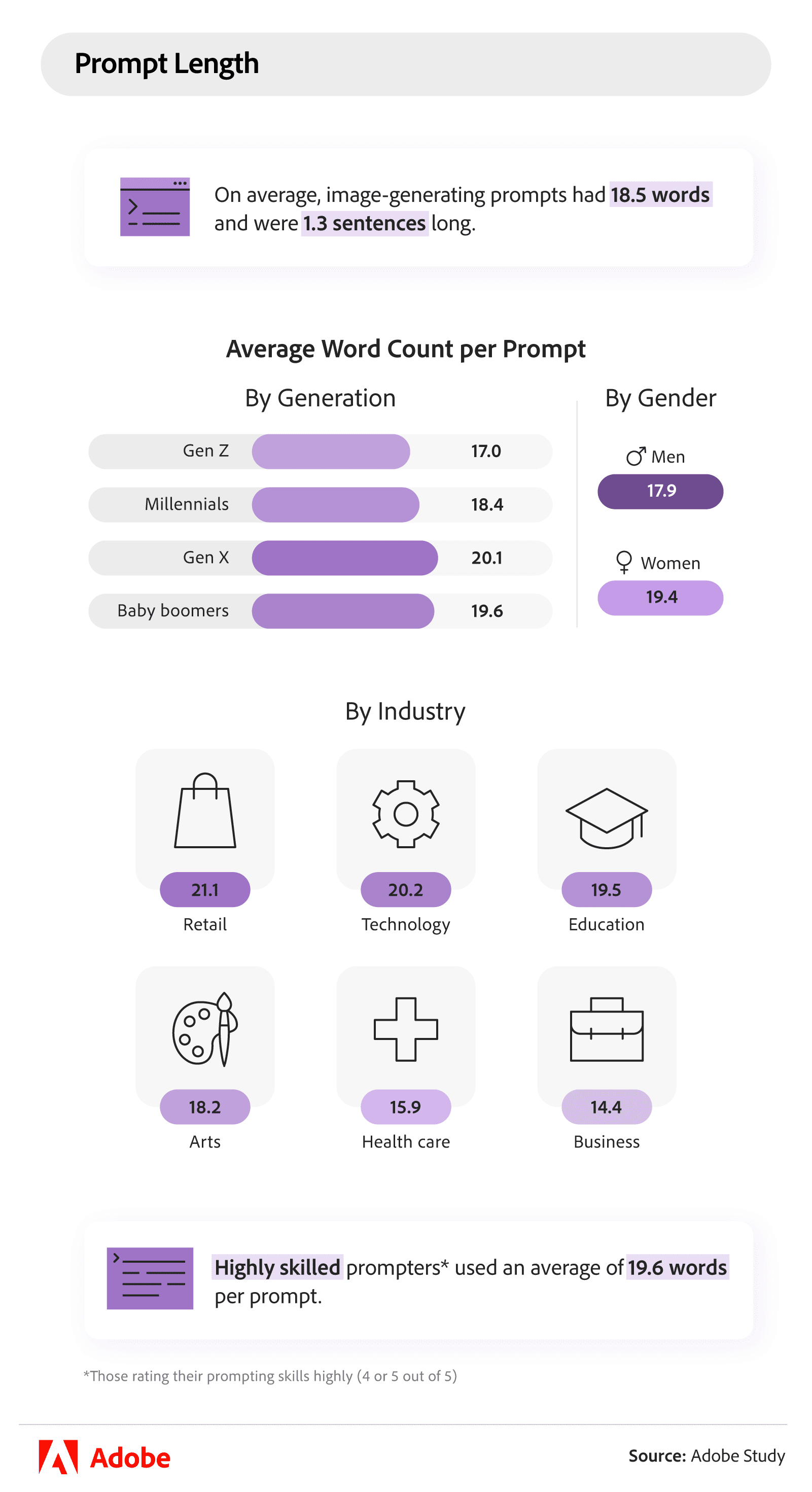Screen dimensions: 812x1492
Task: Click the Source: Adobe Study text
Action: tap(707, 1455)
